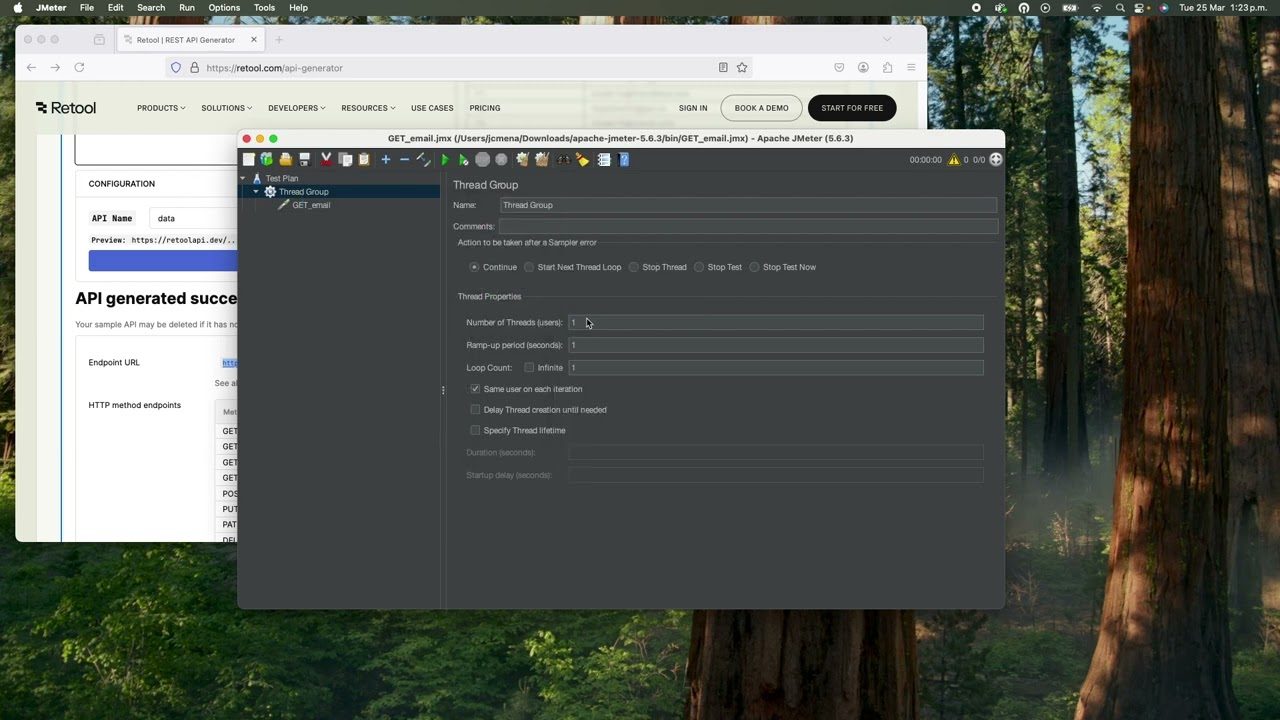Click the remote engine icon at JMeter toolbar end
This screenshot has width=1280, height=720.
(996, 160)
